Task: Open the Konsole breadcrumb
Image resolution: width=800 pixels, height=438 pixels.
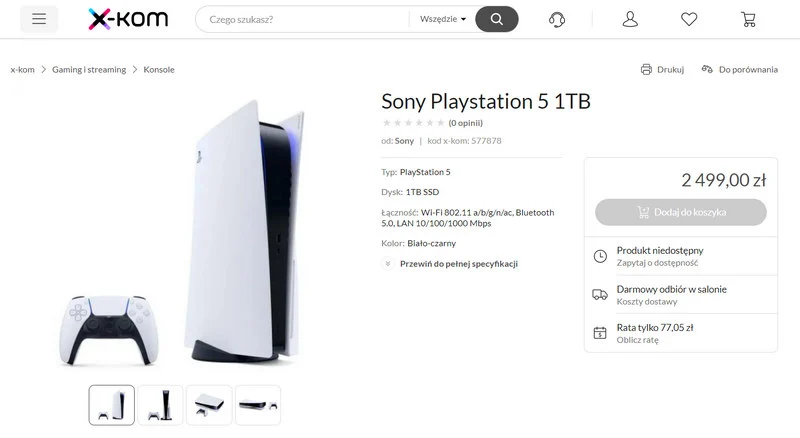Action: (159, 69)
